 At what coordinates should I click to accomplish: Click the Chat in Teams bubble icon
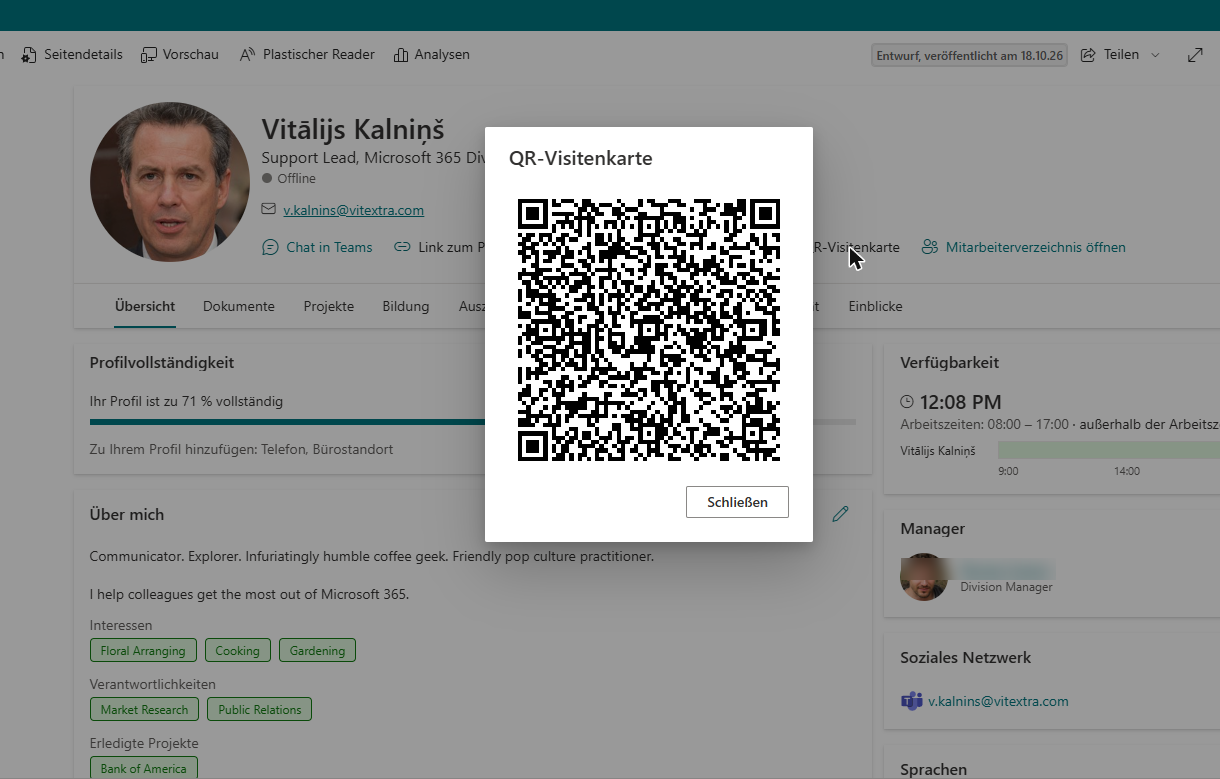click(x=270, y=247)
